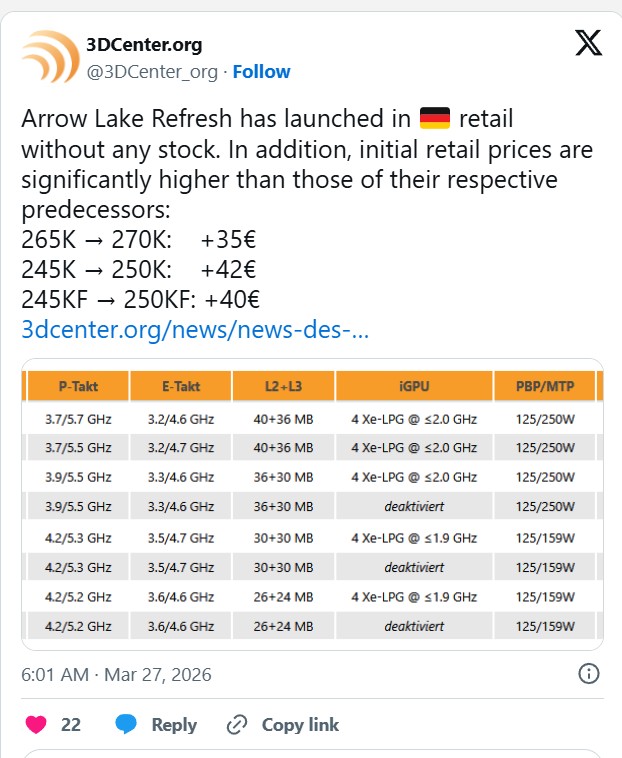Open the CPU specification table image
Screen dimensions: 622x758
311,504
